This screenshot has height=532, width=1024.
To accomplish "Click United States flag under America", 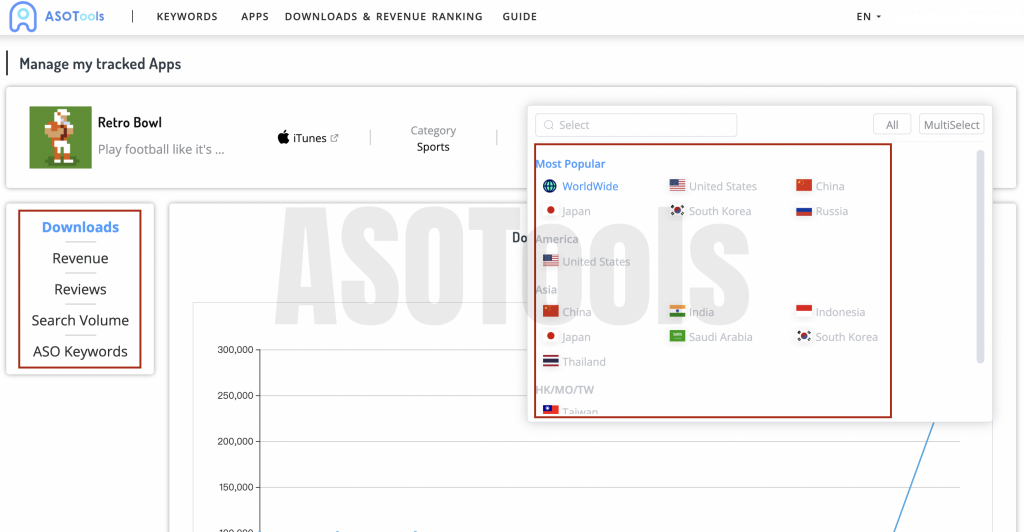I will click(x=551, y=261).
